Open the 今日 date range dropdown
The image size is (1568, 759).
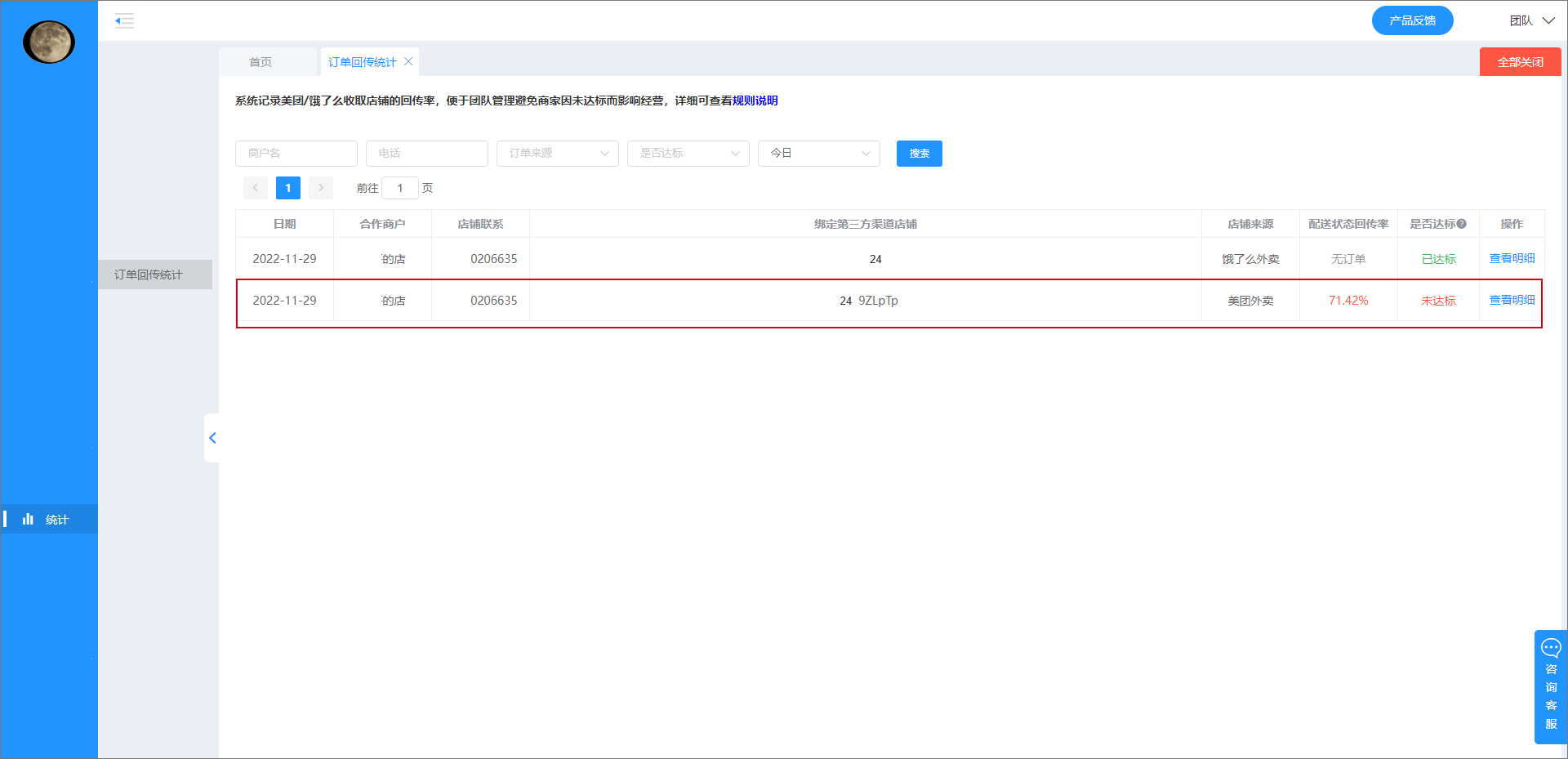point(819,154)
